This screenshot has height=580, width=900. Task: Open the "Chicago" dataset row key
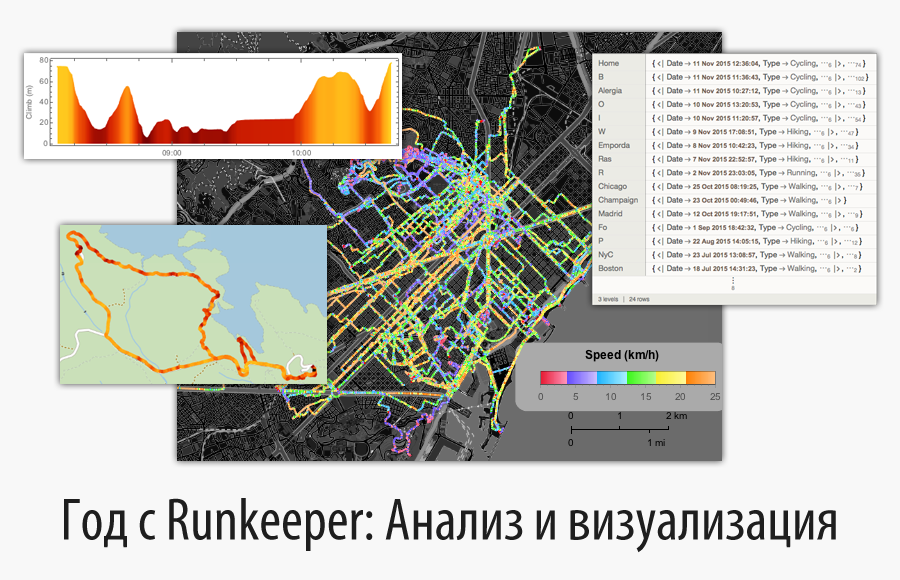(612, 186)
